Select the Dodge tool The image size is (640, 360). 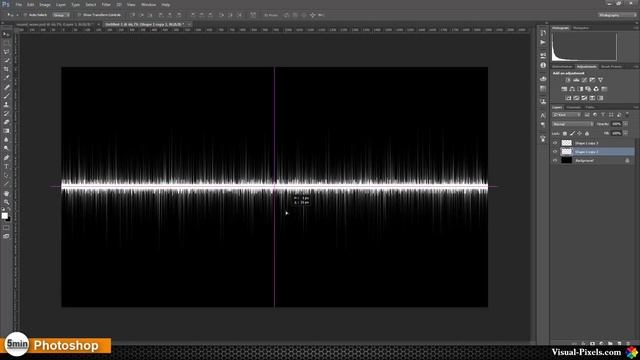[x=6, y=149]
